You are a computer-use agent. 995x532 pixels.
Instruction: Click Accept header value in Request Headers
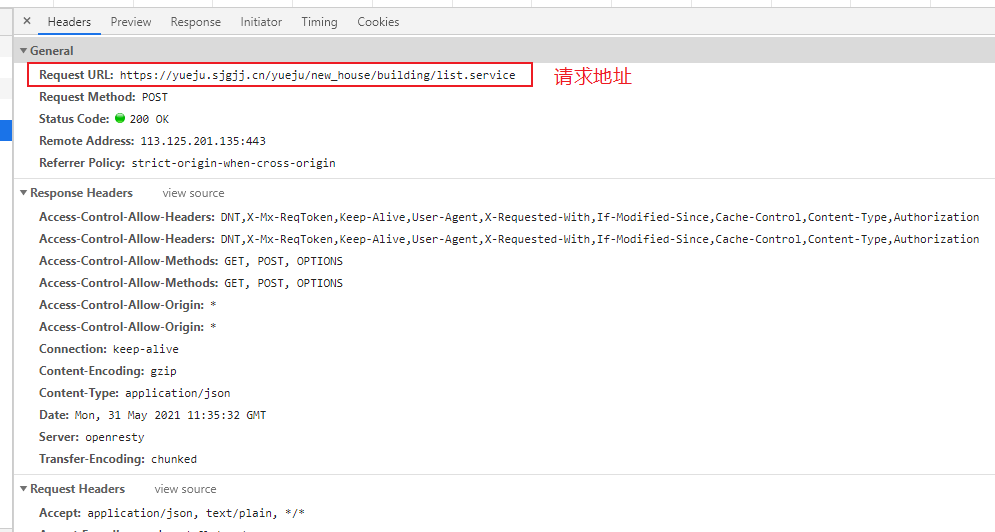196,513
